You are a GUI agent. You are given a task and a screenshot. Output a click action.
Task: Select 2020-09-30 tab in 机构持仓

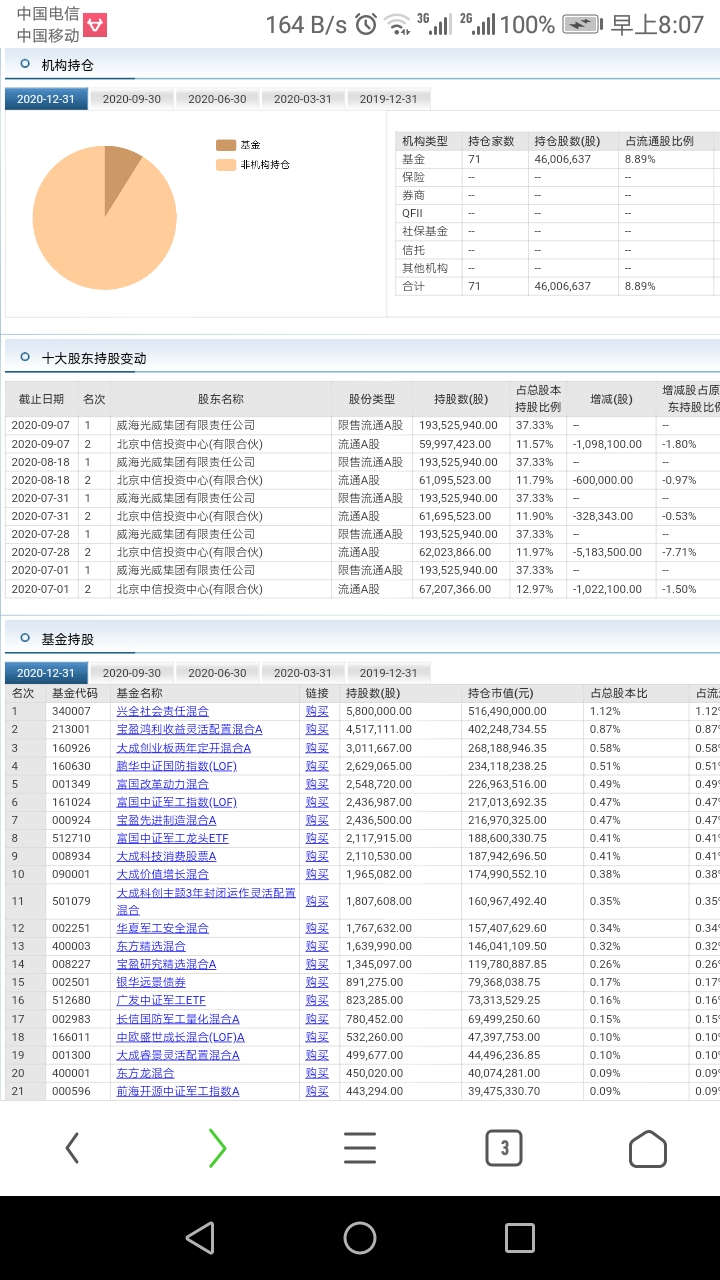tap(131, 99)
